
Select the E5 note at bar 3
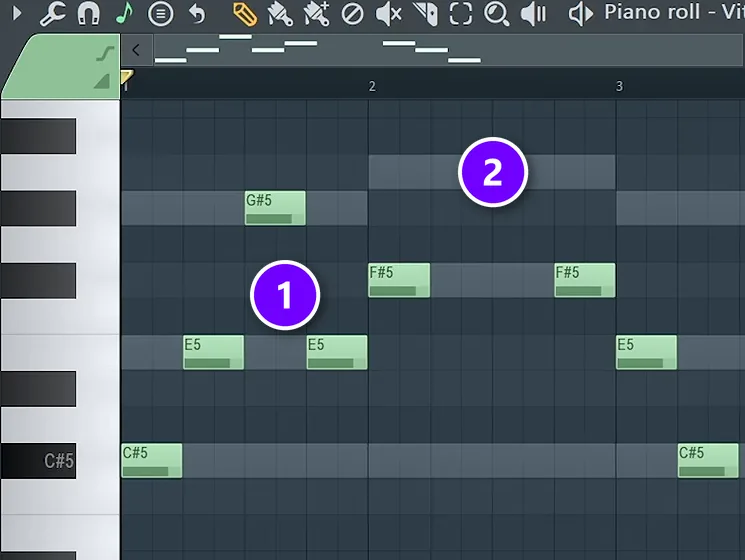(647, 352)
